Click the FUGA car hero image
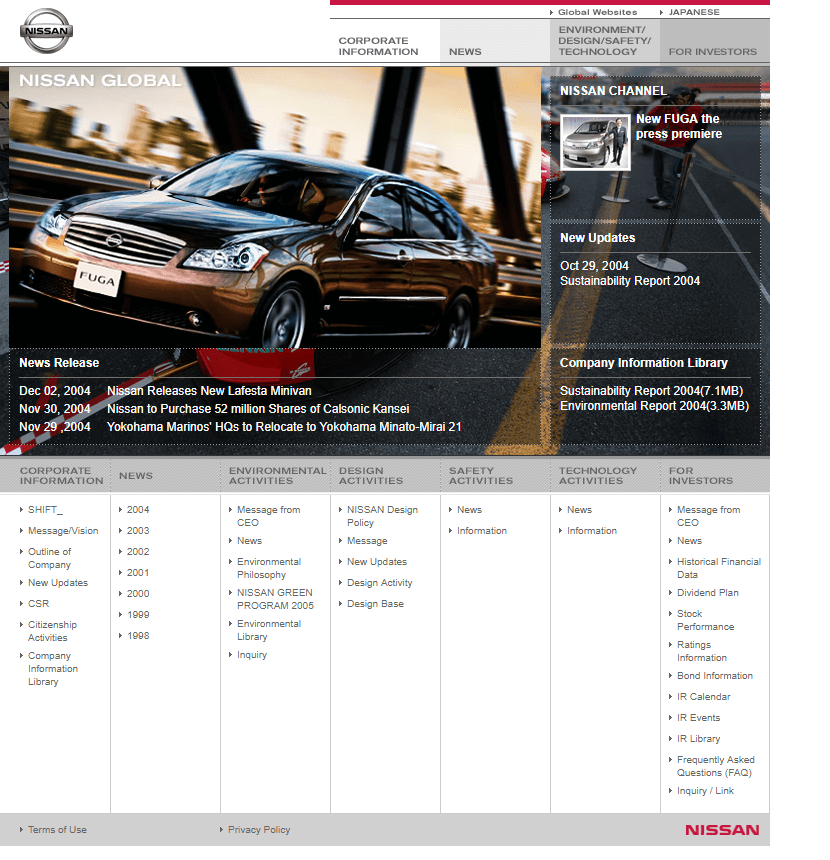 coord(275,208)
